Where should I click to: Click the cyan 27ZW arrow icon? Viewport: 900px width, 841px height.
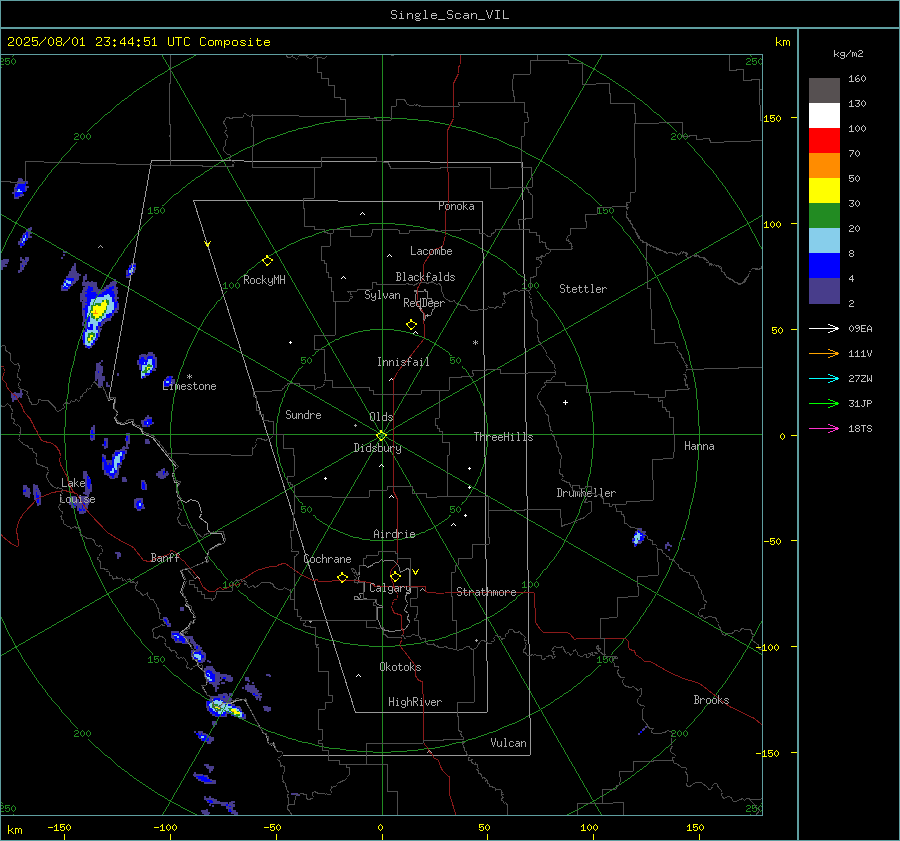tap(824, 378)
